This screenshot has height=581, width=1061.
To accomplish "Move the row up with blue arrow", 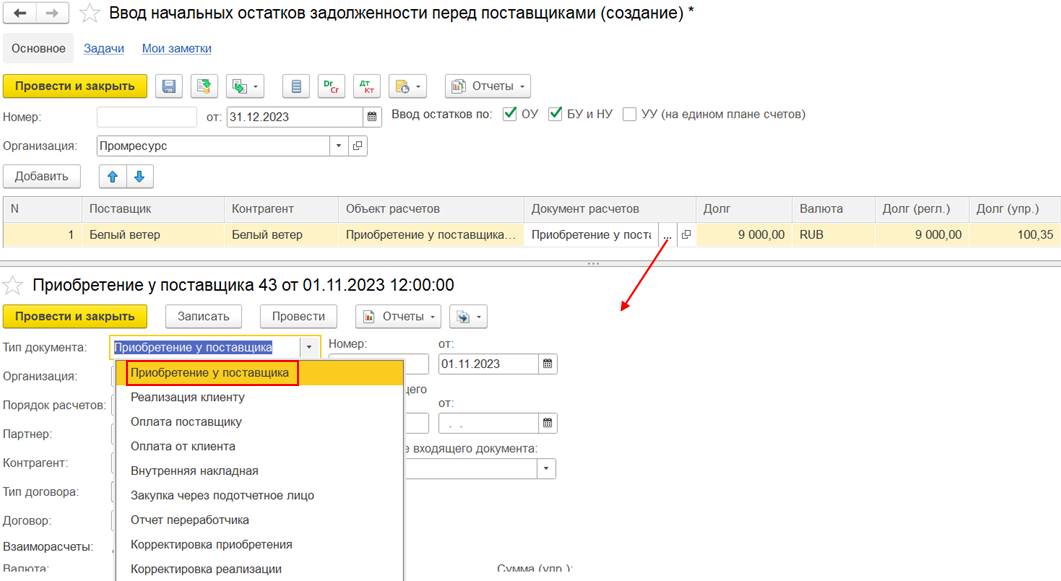I will tap(112, 177).
